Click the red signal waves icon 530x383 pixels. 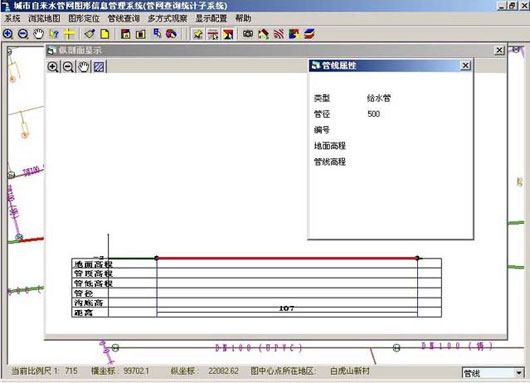pos(279,34)
